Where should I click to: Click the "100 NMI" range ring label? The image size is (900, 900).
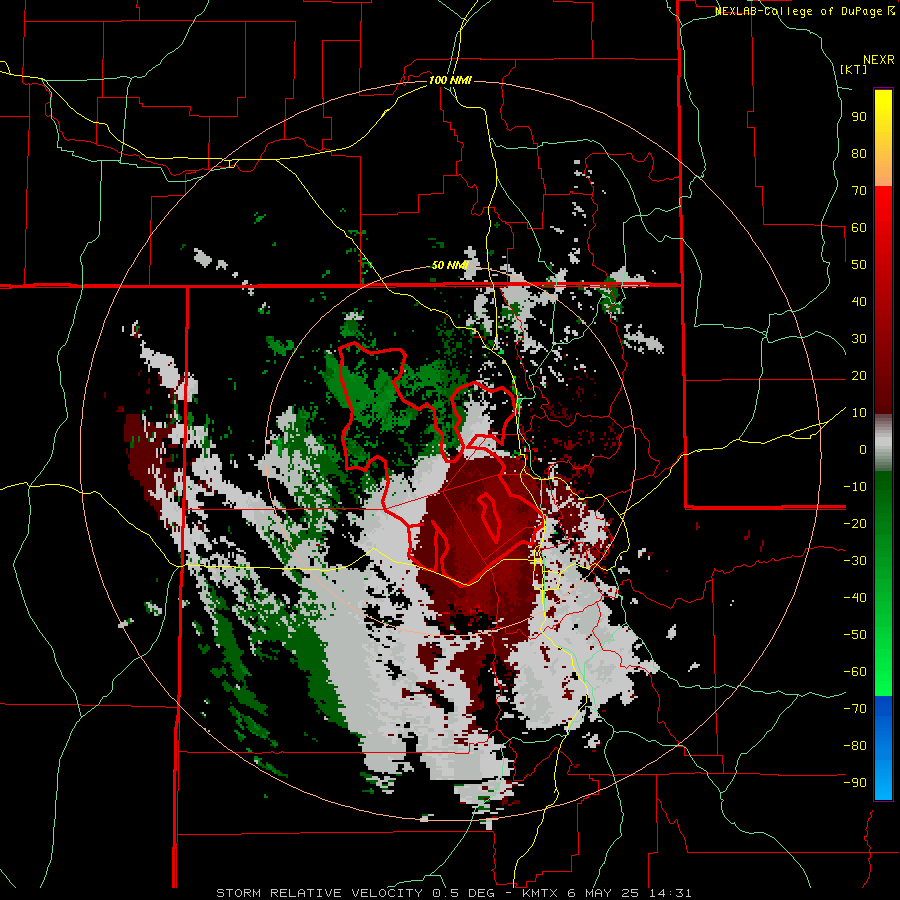point(450,80)
